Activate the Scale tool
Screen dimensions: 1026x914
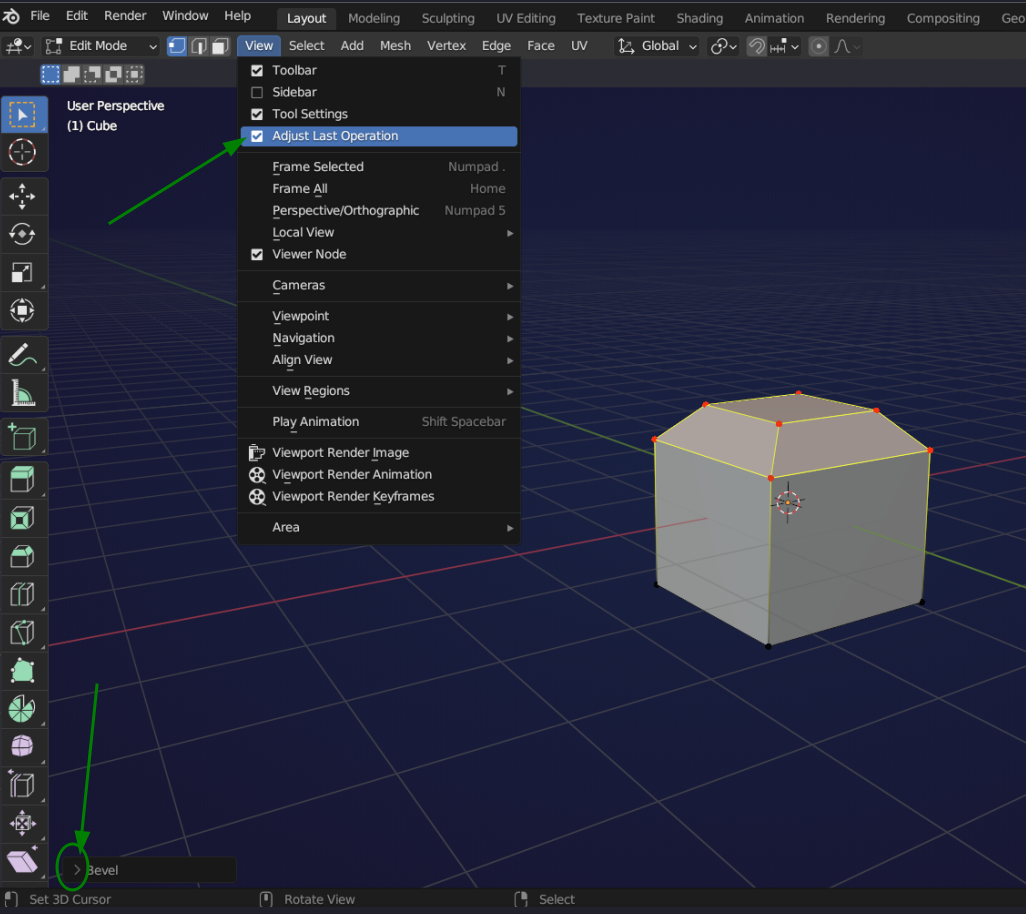22,272
